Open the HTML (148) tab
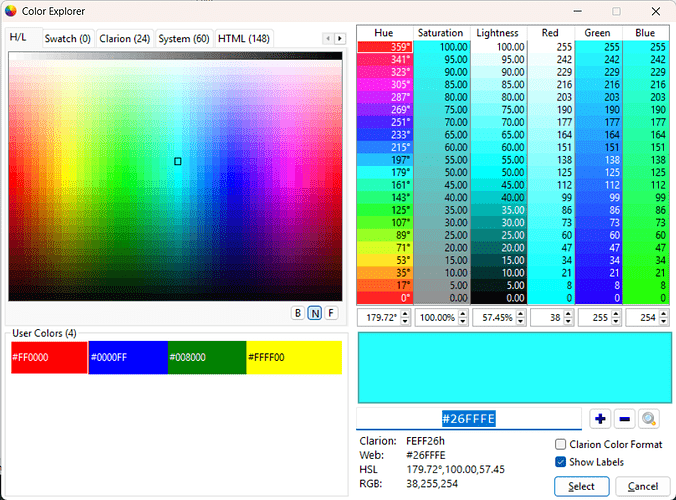This screenshot has width=676, height=500. 244,38
